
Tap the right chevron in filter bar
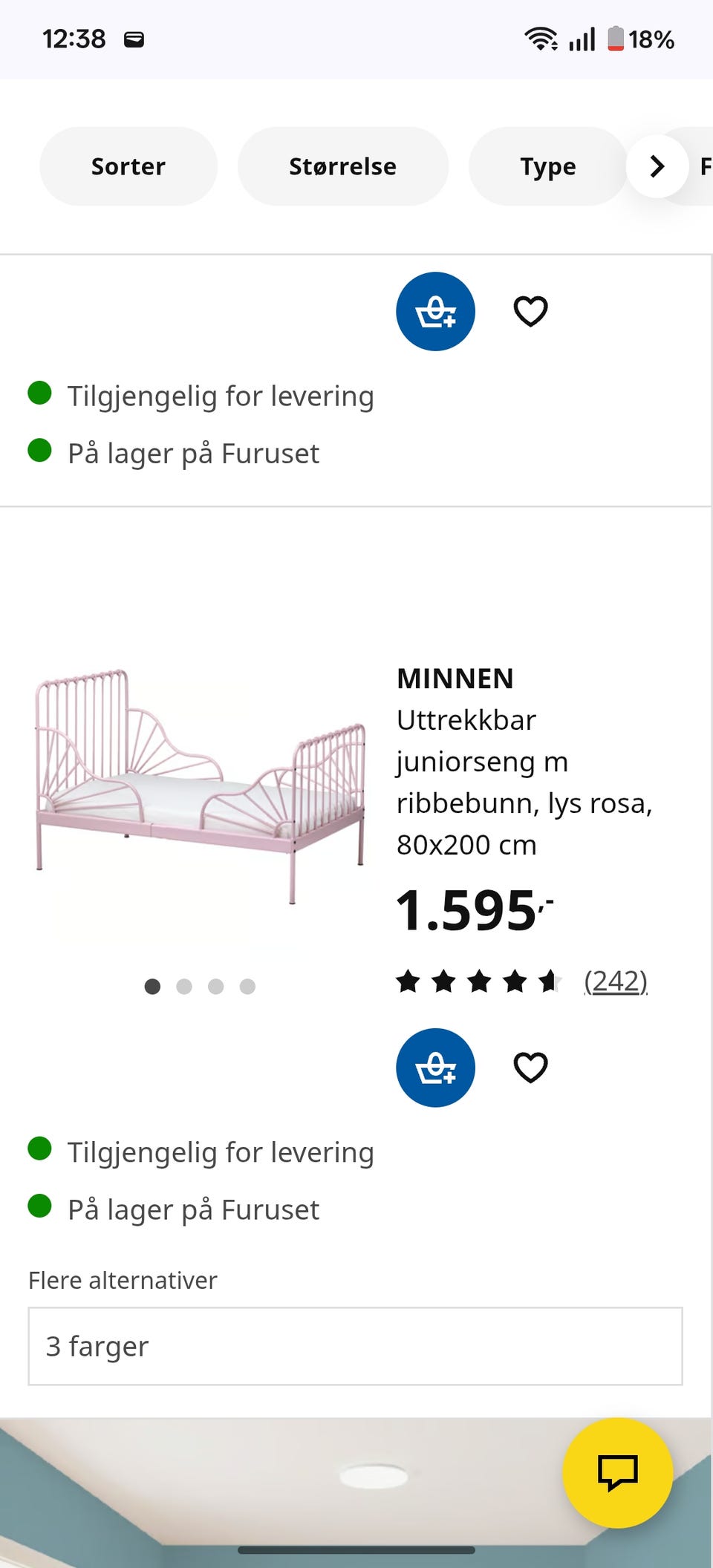coord(657,166)
